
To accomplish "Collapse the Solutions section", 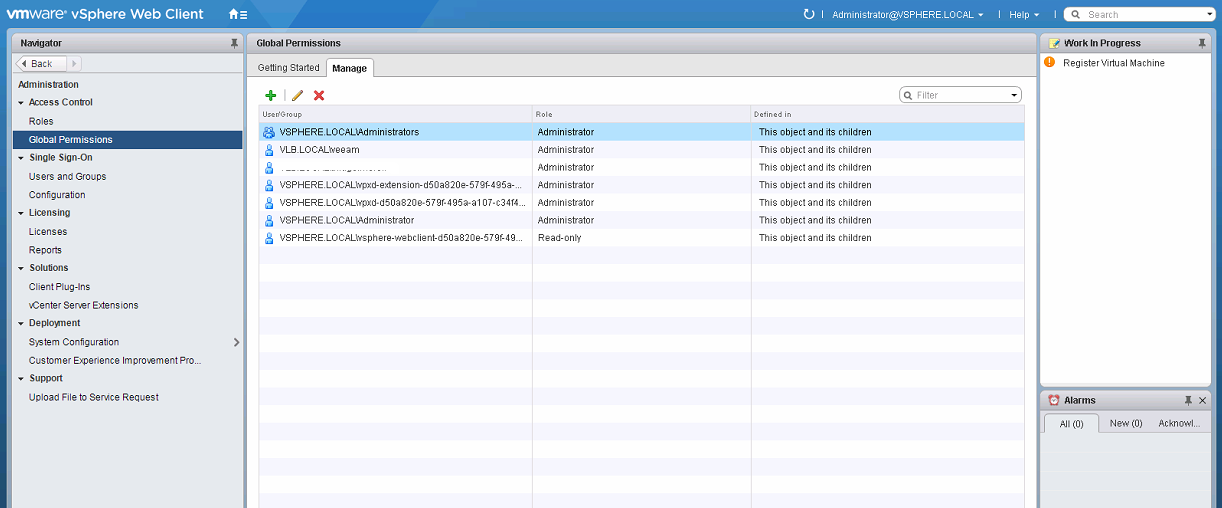I will (x=21, y=268).
